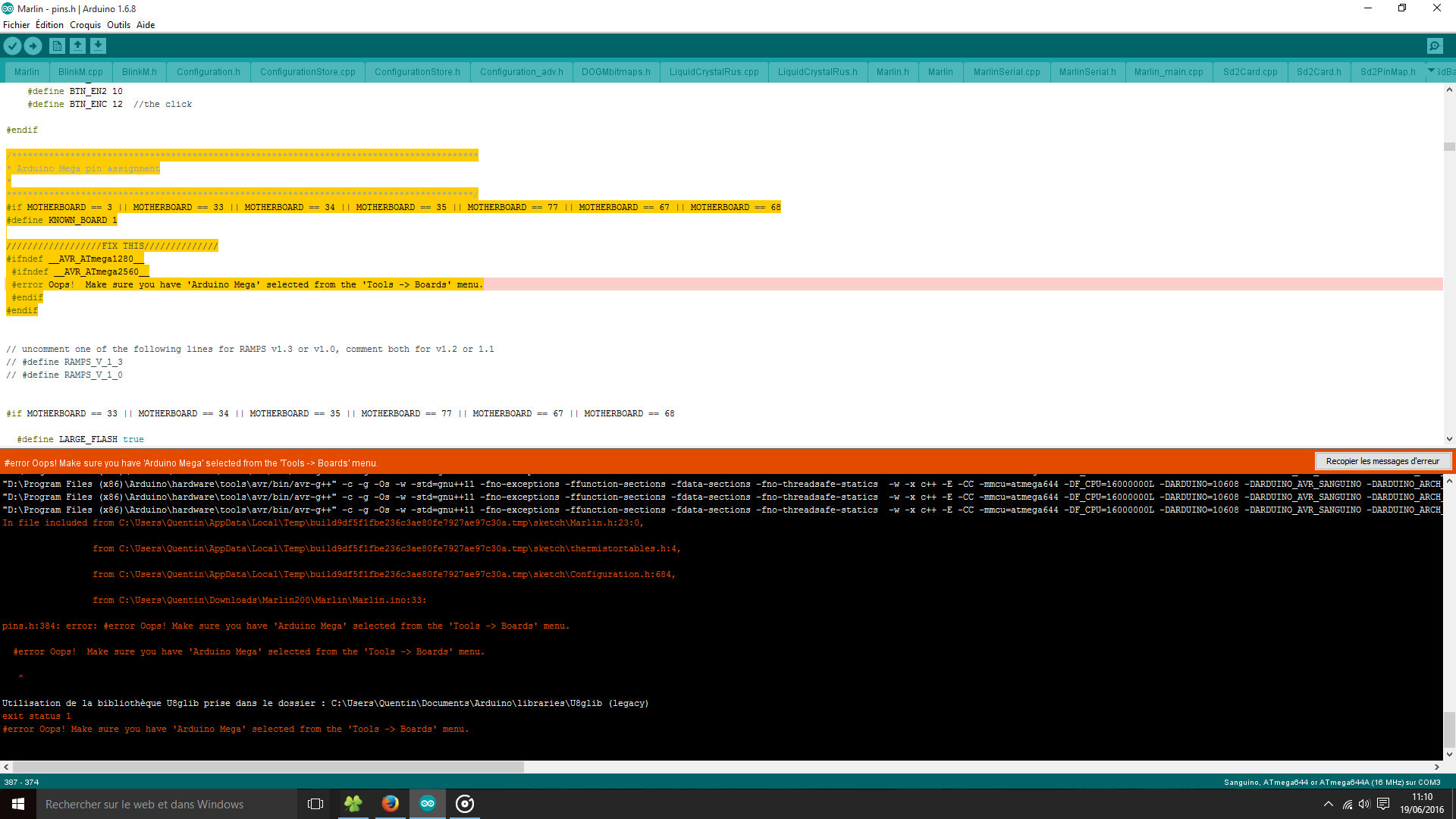Open Windows Task View icon
The image size is (1456, 819).
click(315, 804)
